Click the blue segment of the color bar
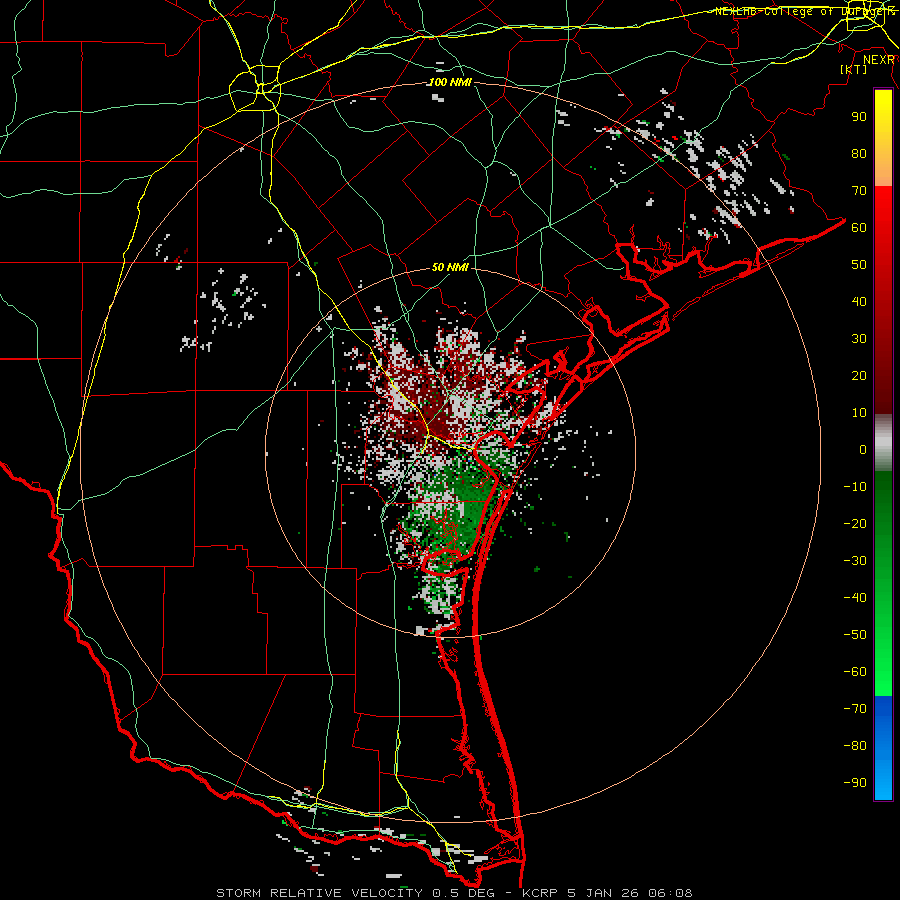The image size is (900, 900). pos(883,748)
